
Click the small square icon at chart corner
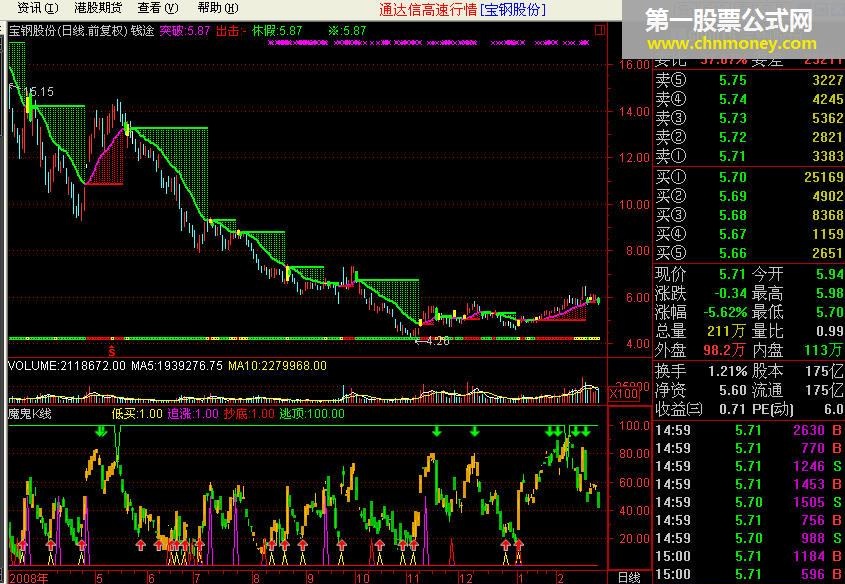click(599, 31)
